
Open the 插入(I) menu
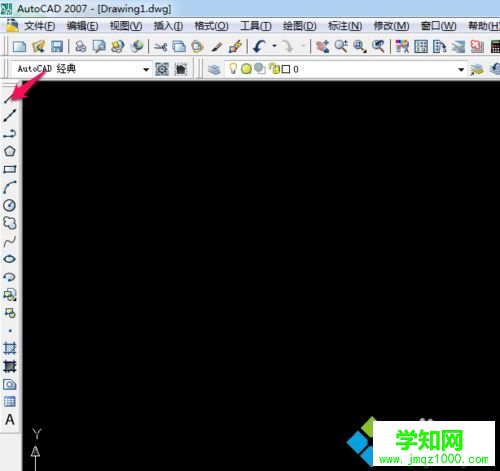(168, 26)
